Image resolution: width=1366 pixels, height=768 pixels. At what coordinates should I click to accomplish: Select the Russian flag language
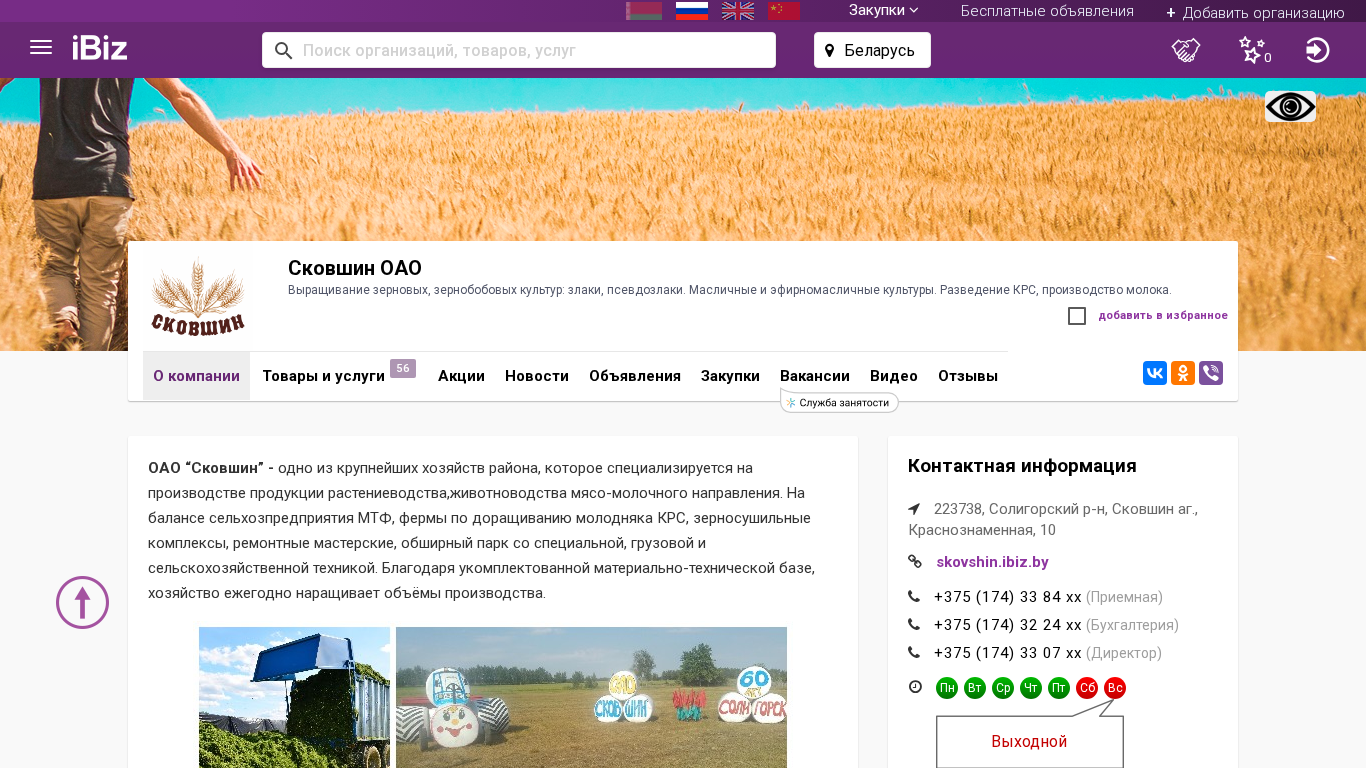692,11
